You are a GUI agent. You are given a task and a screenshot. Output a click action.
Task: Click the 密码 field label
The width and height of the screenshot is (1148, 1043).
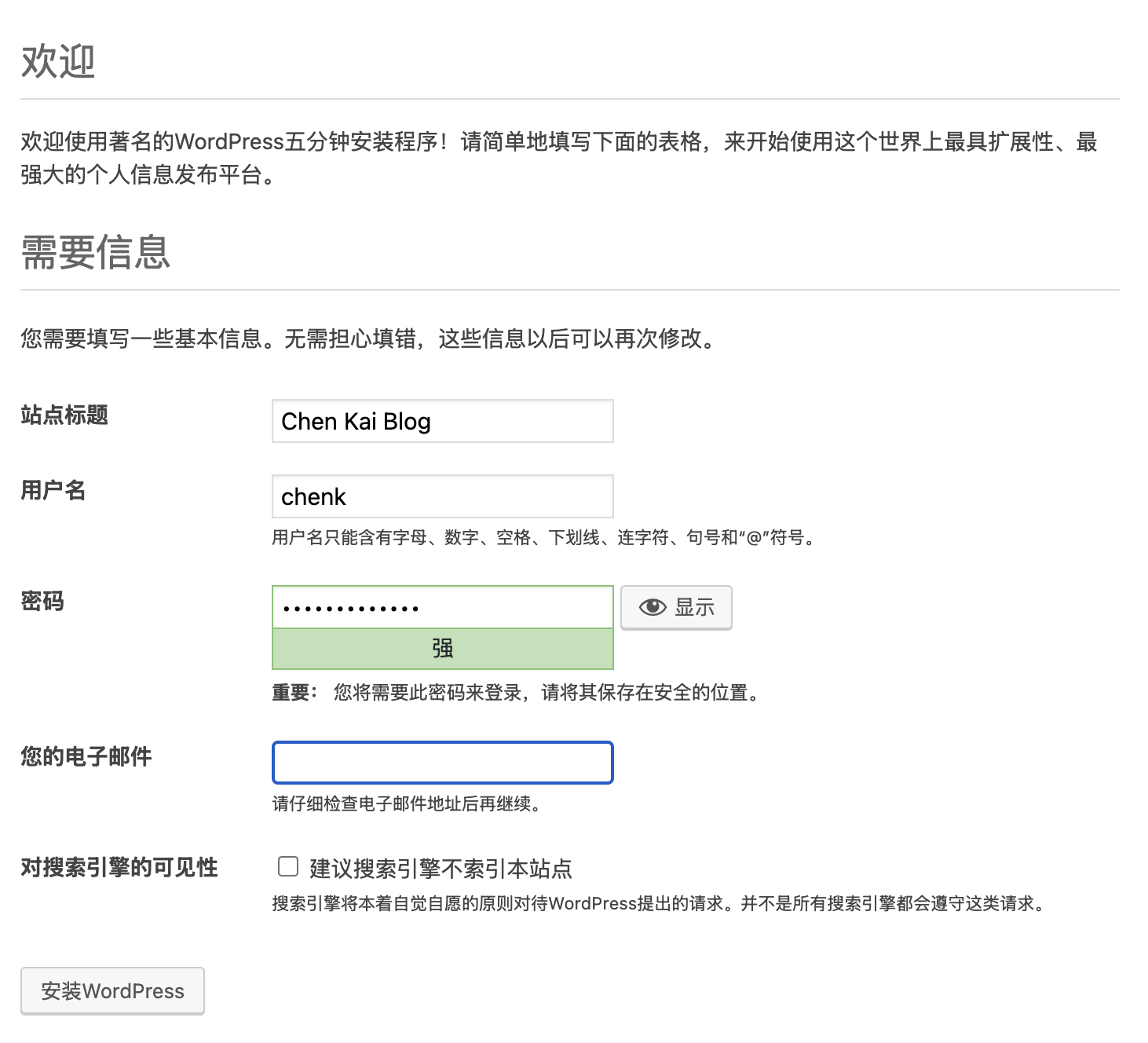tap(42, 602)
